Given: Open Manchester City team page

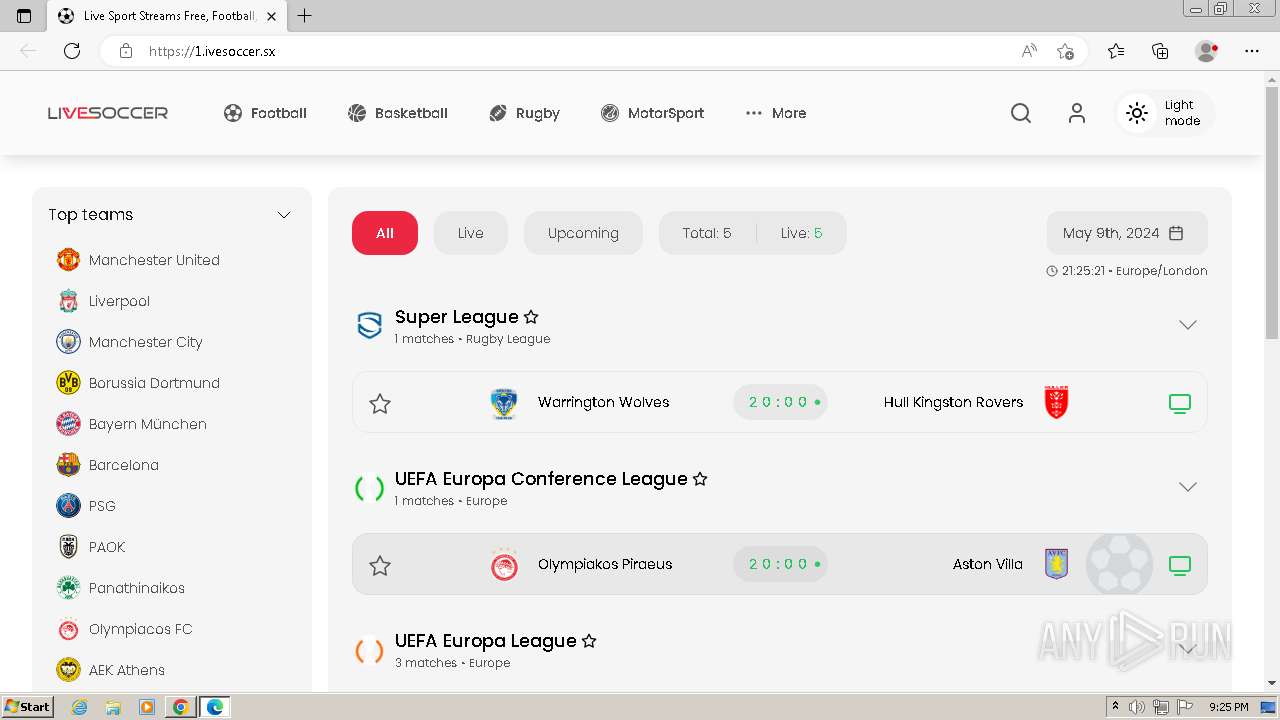Looking at the screenshot, I should pos(129,342).
